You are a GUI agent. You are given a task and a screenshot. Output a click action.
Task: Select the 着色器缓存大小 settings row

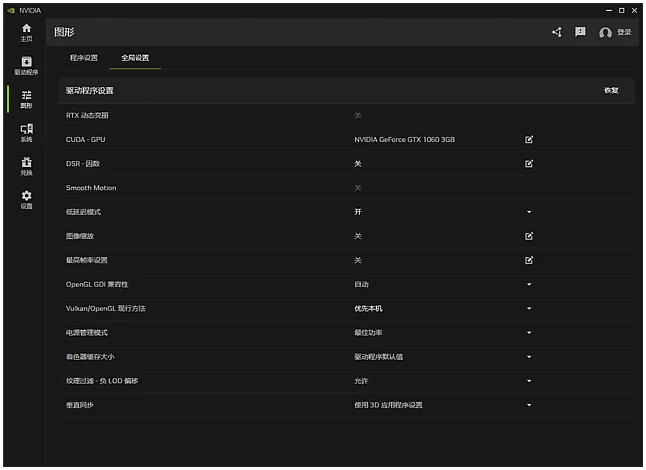click(x=300, y=357)
